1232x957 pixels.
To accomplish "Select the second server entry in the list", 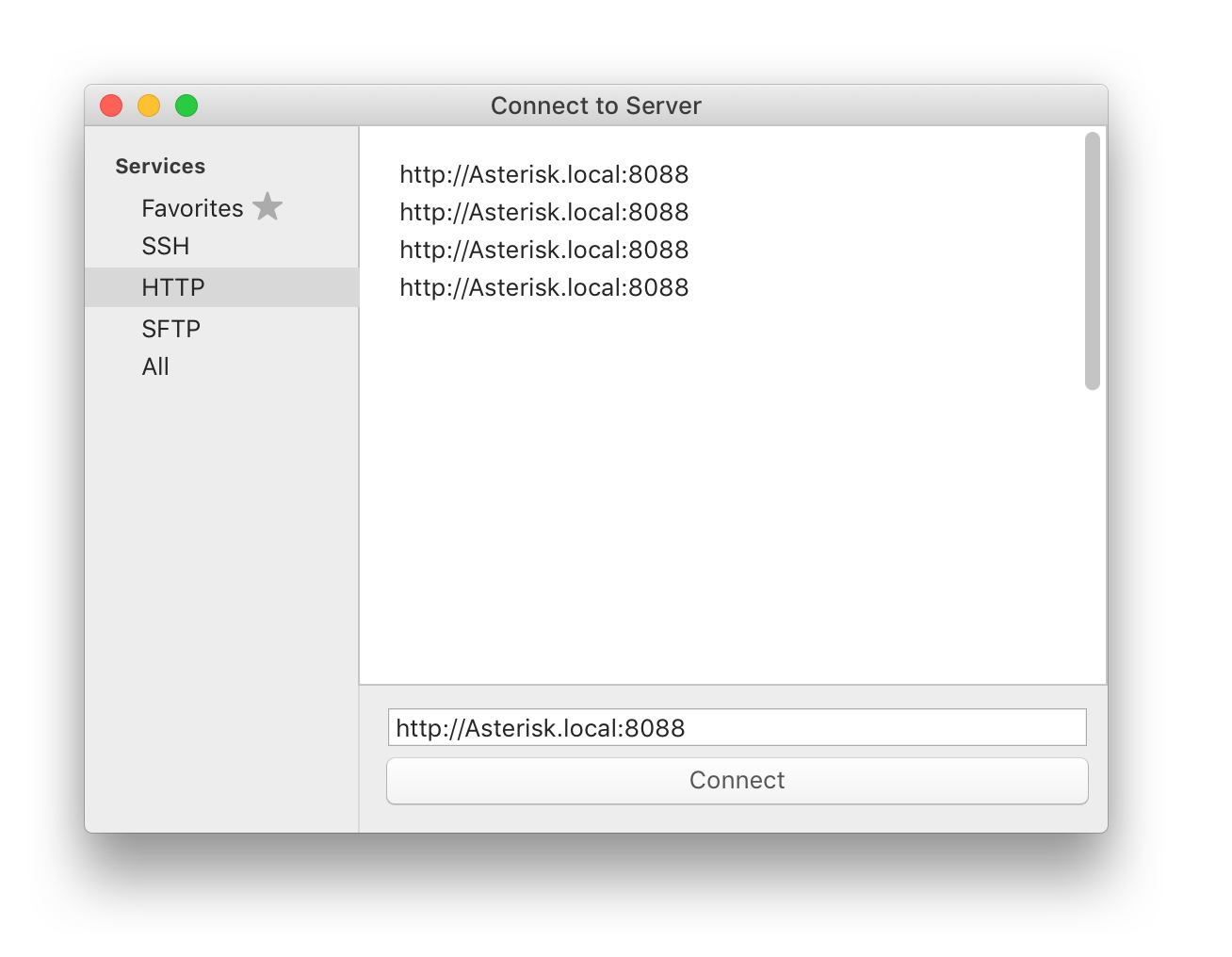I will pos(544,212).
